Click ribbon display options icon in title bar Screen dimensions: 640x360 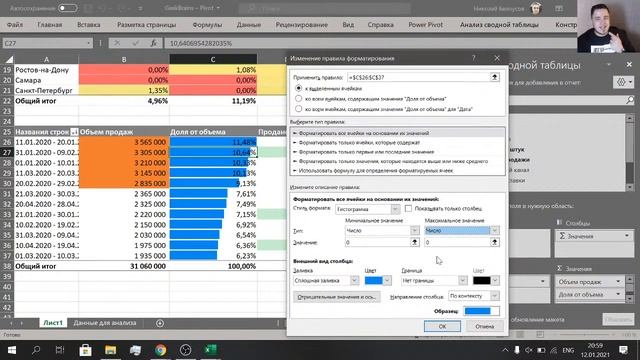tap(559, 8)
